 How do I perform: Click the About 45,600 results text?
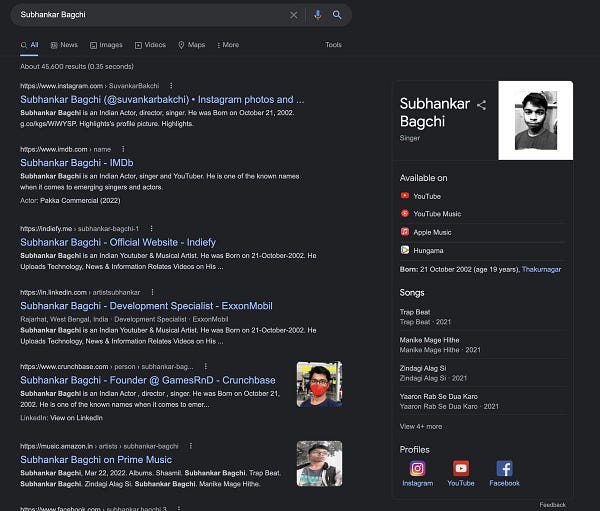(x=77, y=67)
